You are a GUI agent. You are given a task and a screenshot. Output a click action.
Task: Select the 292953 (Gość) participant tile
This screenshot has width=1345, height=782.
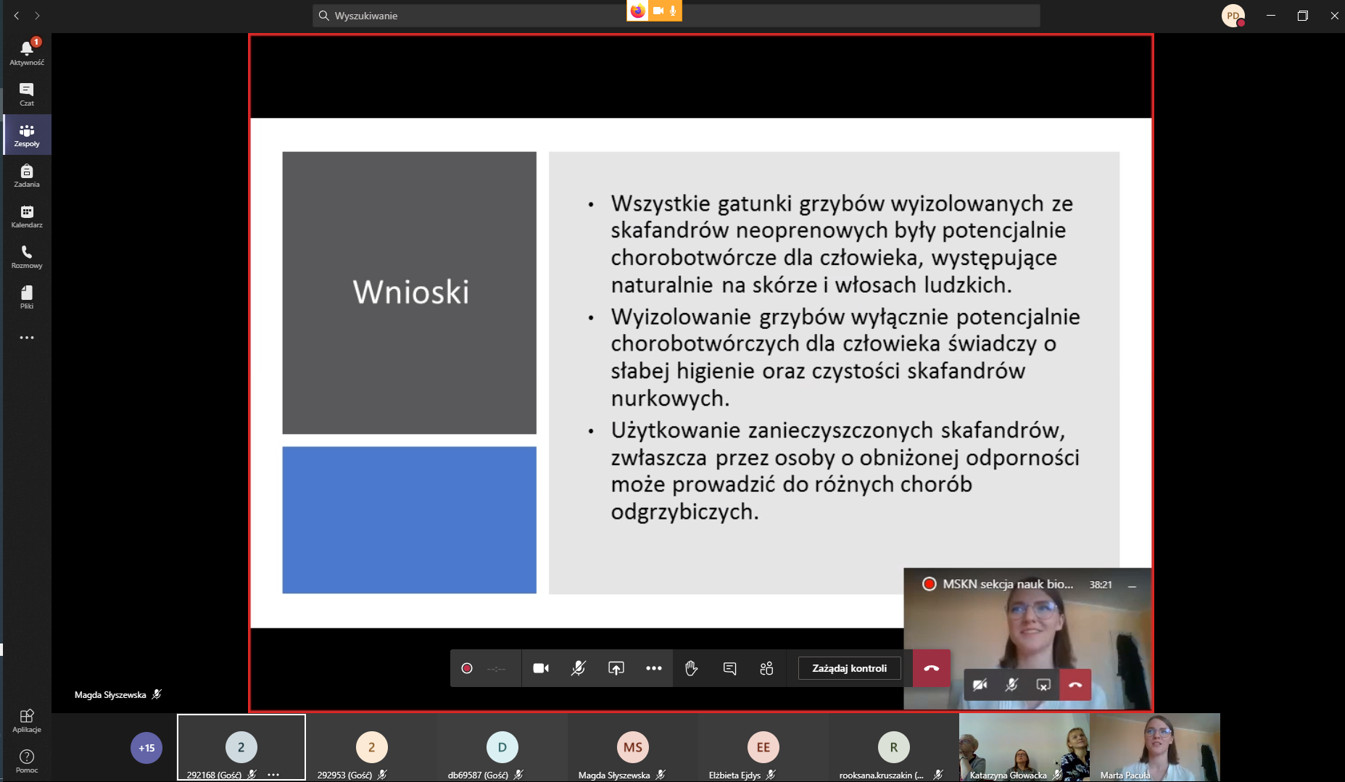pos(371,747)
